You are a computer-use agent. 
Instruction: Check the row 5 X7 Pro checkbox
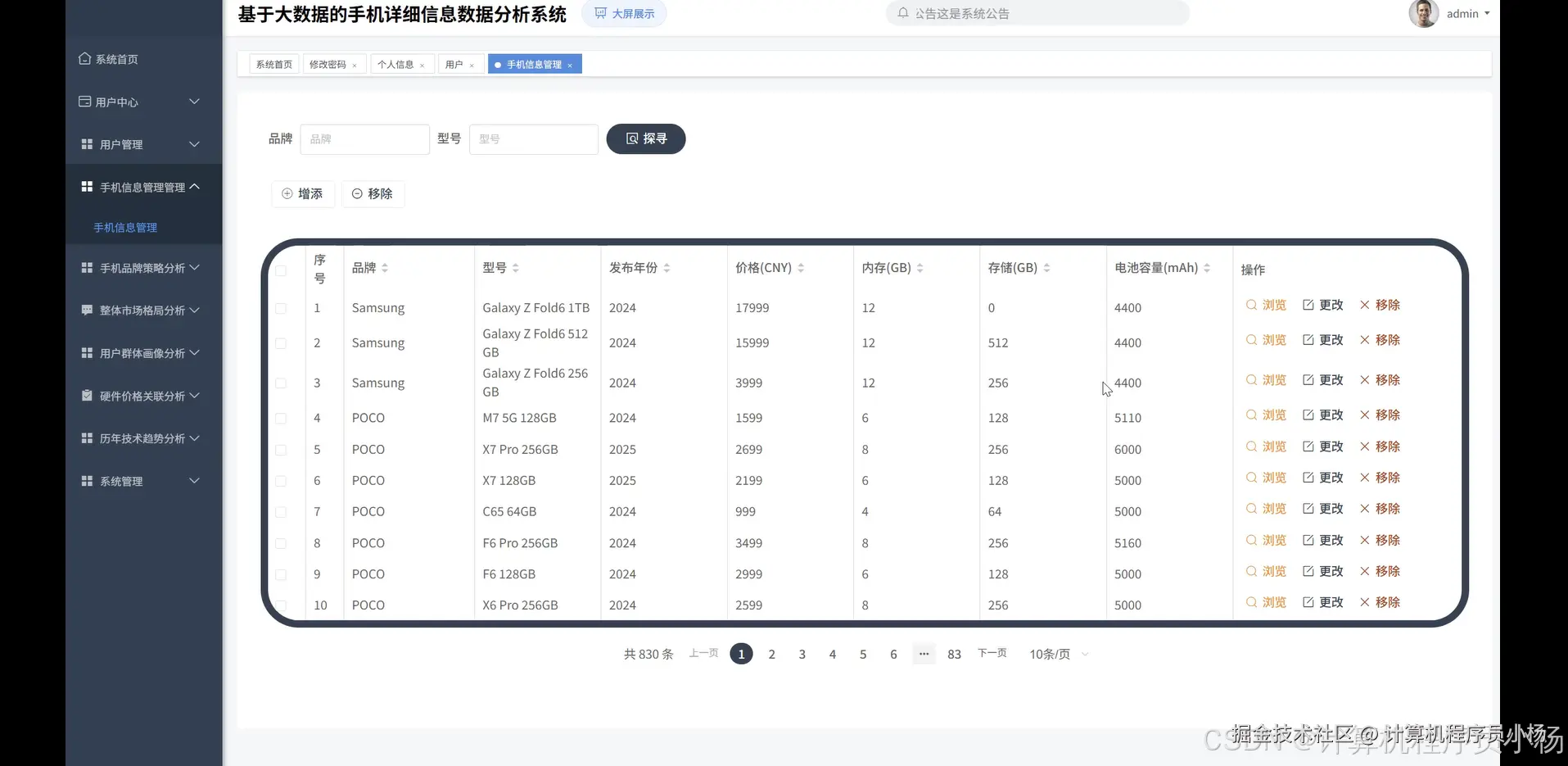coord(281,450)
